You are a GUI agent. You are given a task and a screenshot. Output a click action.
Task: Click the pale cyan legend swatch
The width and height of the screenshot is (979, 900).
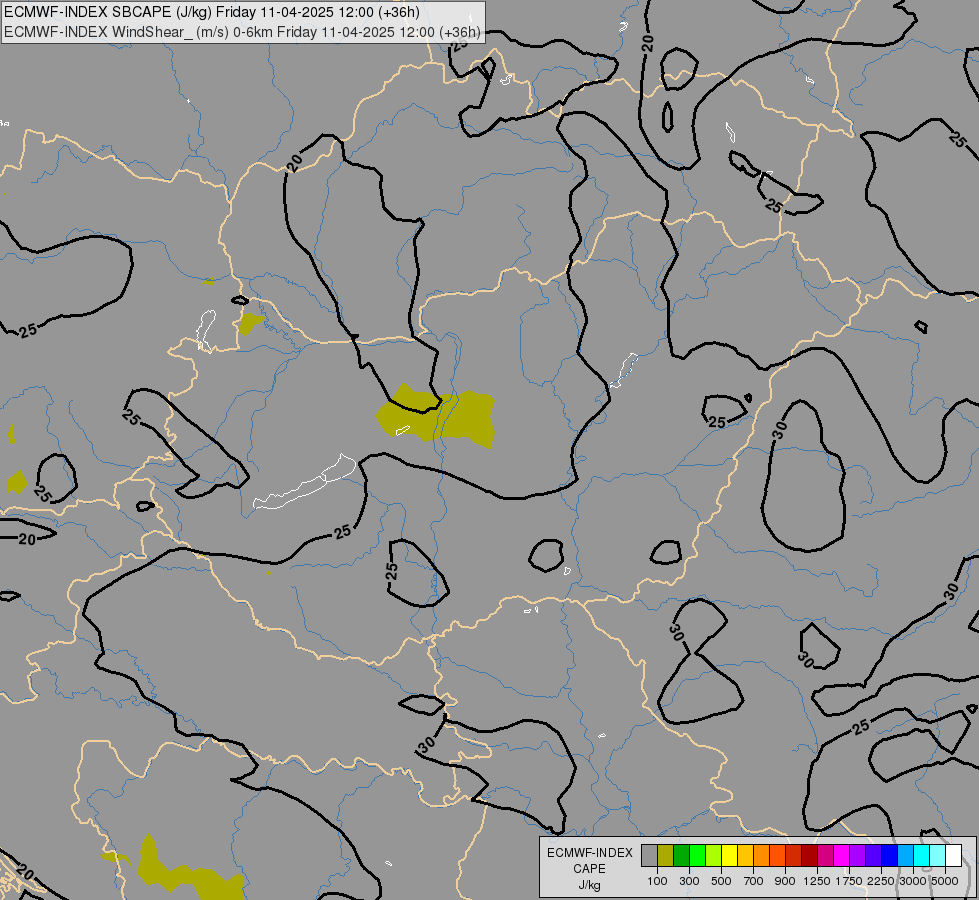[x=937, y=855]
